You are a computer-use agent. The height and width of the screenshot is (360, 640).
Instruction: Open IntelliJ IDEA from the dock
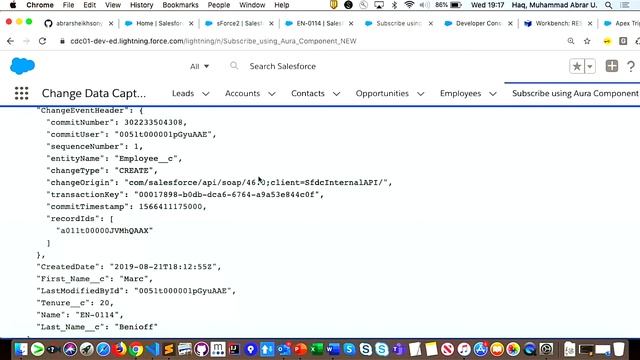[234, 349]
